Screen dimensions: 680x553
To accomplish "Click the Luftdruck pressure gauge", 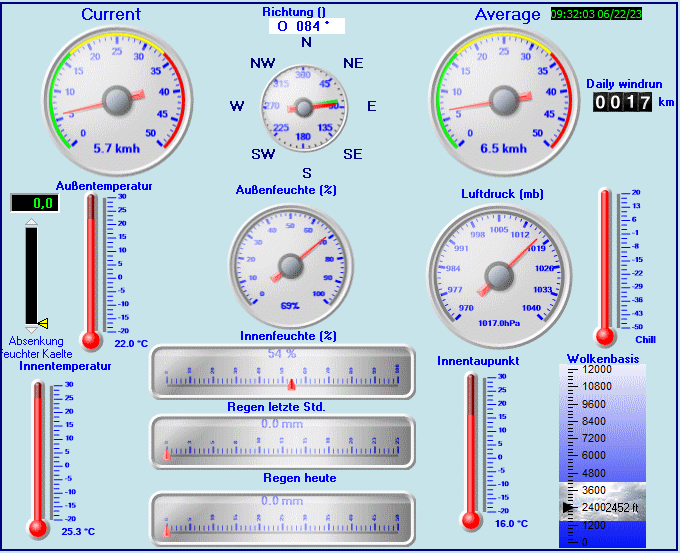I will (x=499, y=276).
